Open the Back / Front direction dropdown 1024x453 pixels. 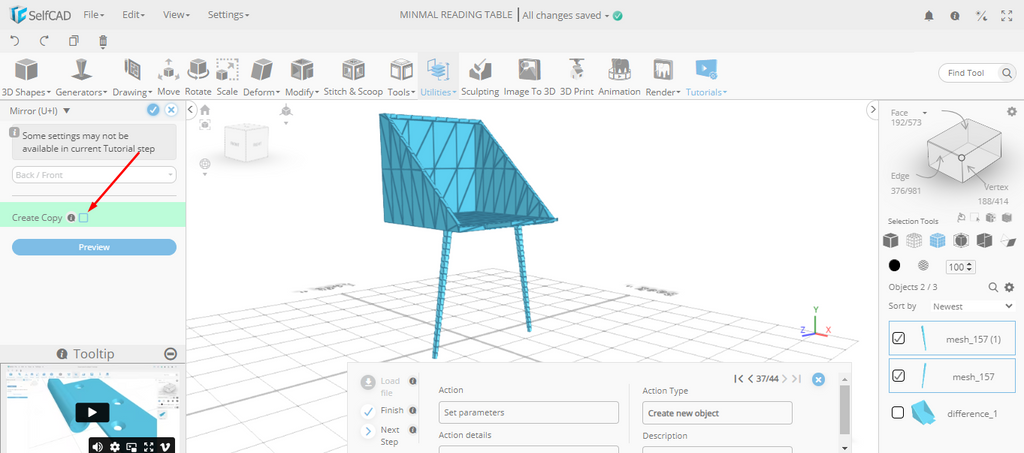coord(94,175)
